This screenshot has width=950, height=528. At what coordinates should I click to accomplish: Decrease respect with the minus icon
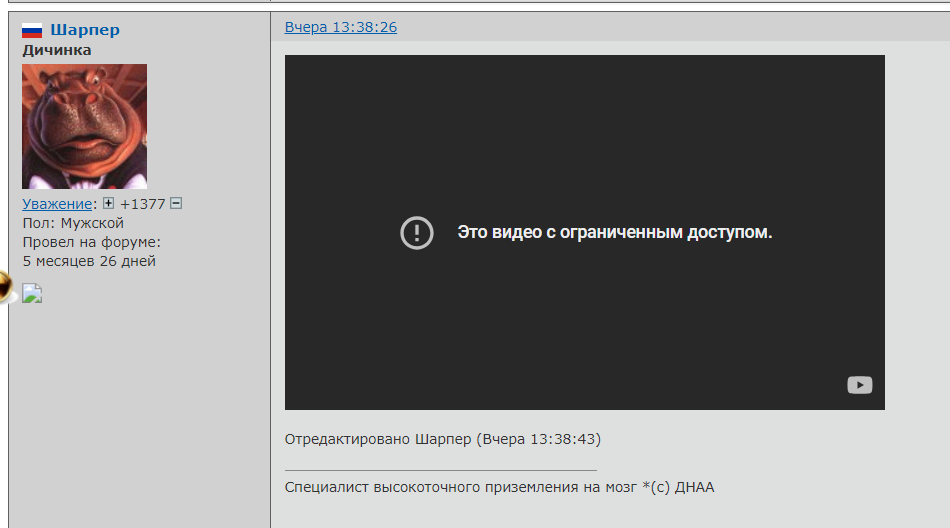click(176, 203)
